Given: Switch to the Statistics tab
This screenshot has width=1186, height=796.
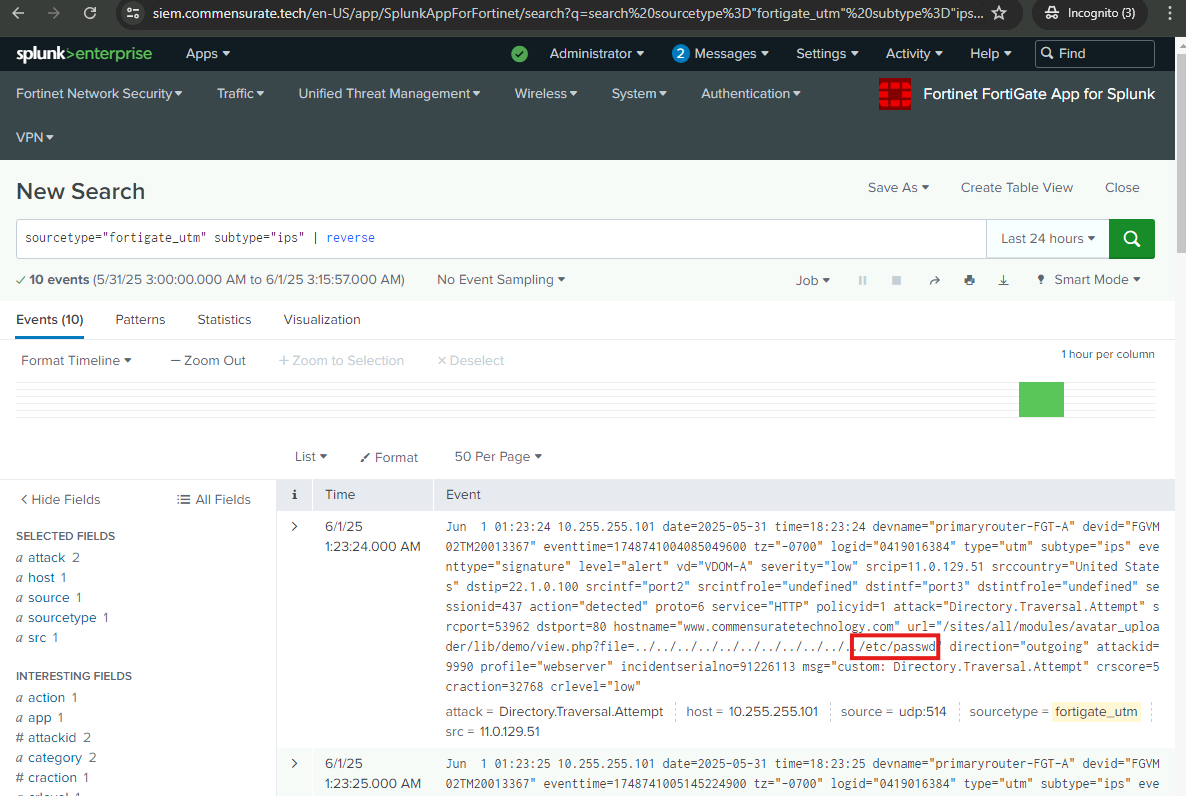Looking at the screenshot, I should point(224,320).
